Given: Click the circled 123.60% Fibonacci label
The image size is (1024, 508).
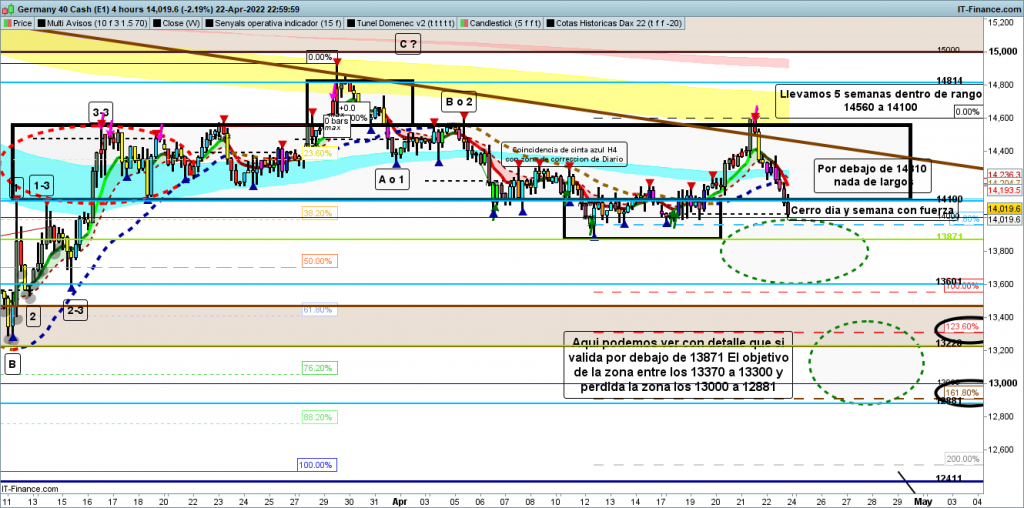Looking at the screenshot, I should (961, 328).
